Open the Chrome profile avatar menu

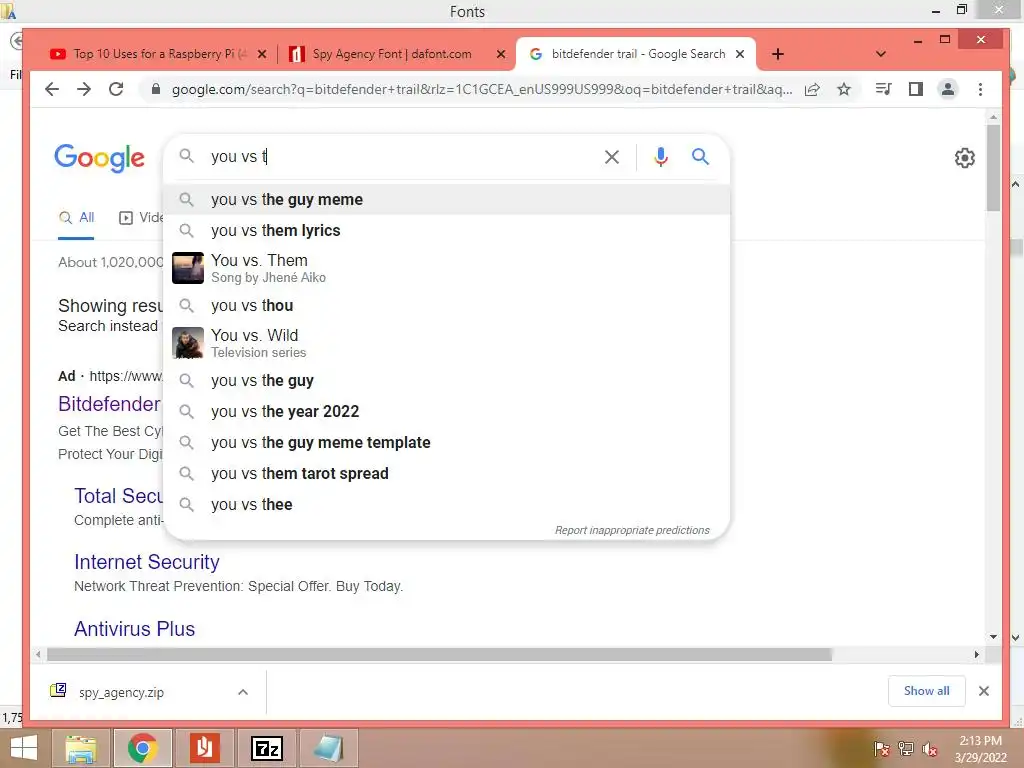(x=948, y=89)
